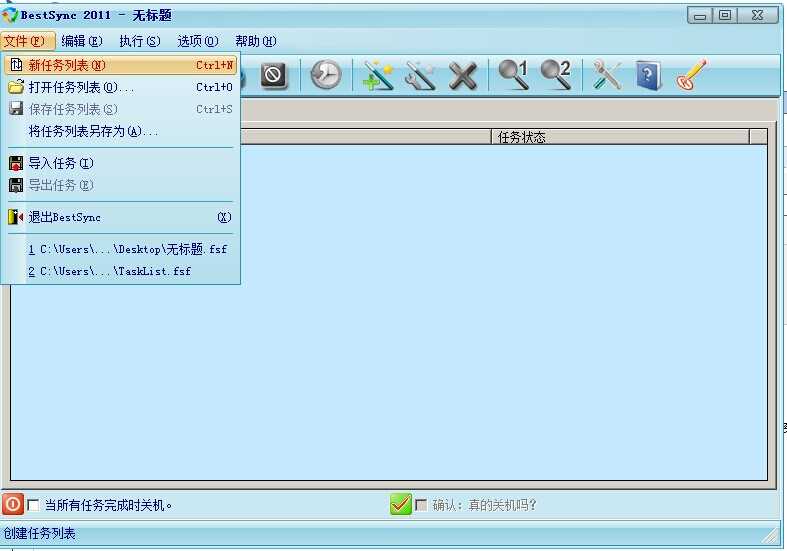Screen dimensions: 787x551
Task: Click the stop task toolbar icon
Action: (x=274, y=76)
